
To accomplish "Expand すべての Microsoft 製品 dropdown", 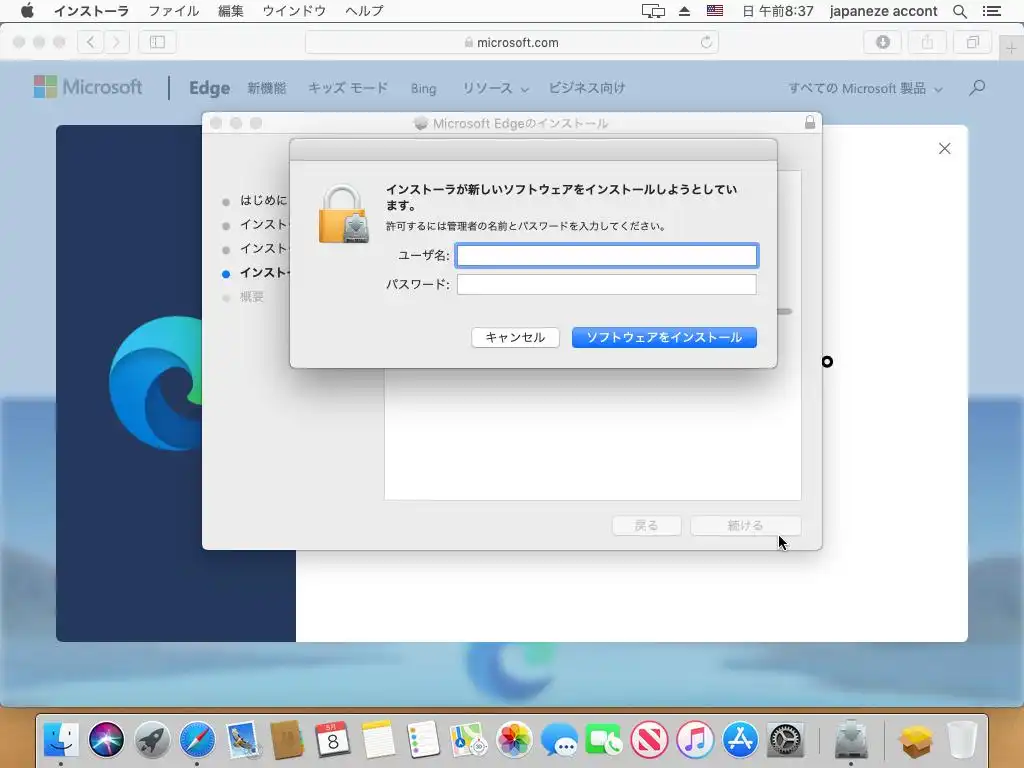I will click(x=865, y=88).
